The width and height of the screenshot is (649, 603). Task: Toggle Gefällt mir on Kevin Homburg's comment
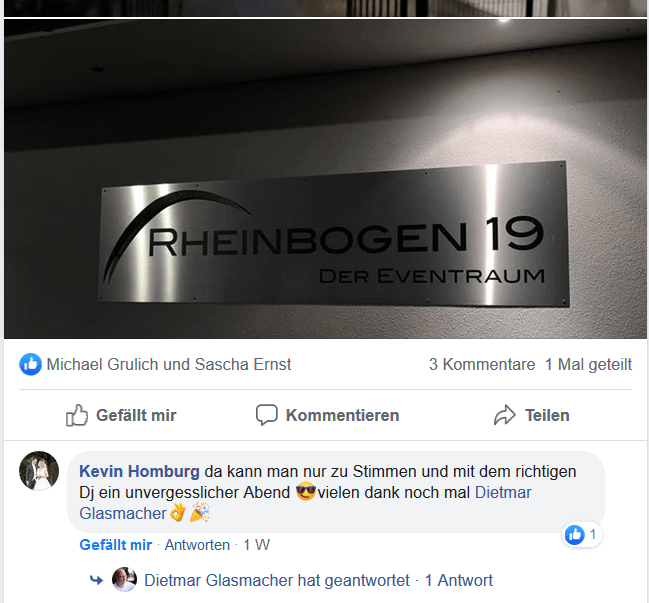[x=115, y=545]
